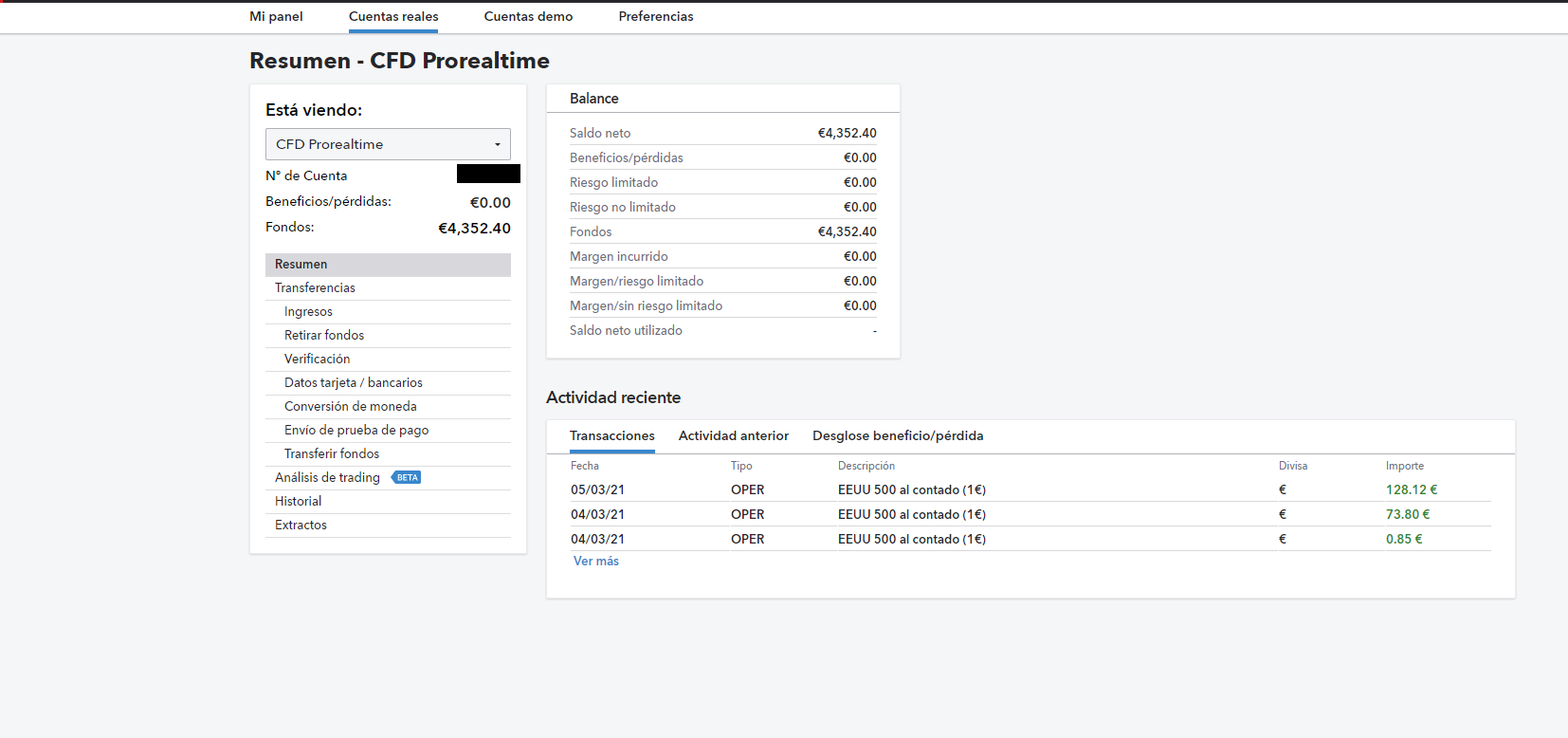Show Desglose beneficio/pérdida tab

[898, 435]
